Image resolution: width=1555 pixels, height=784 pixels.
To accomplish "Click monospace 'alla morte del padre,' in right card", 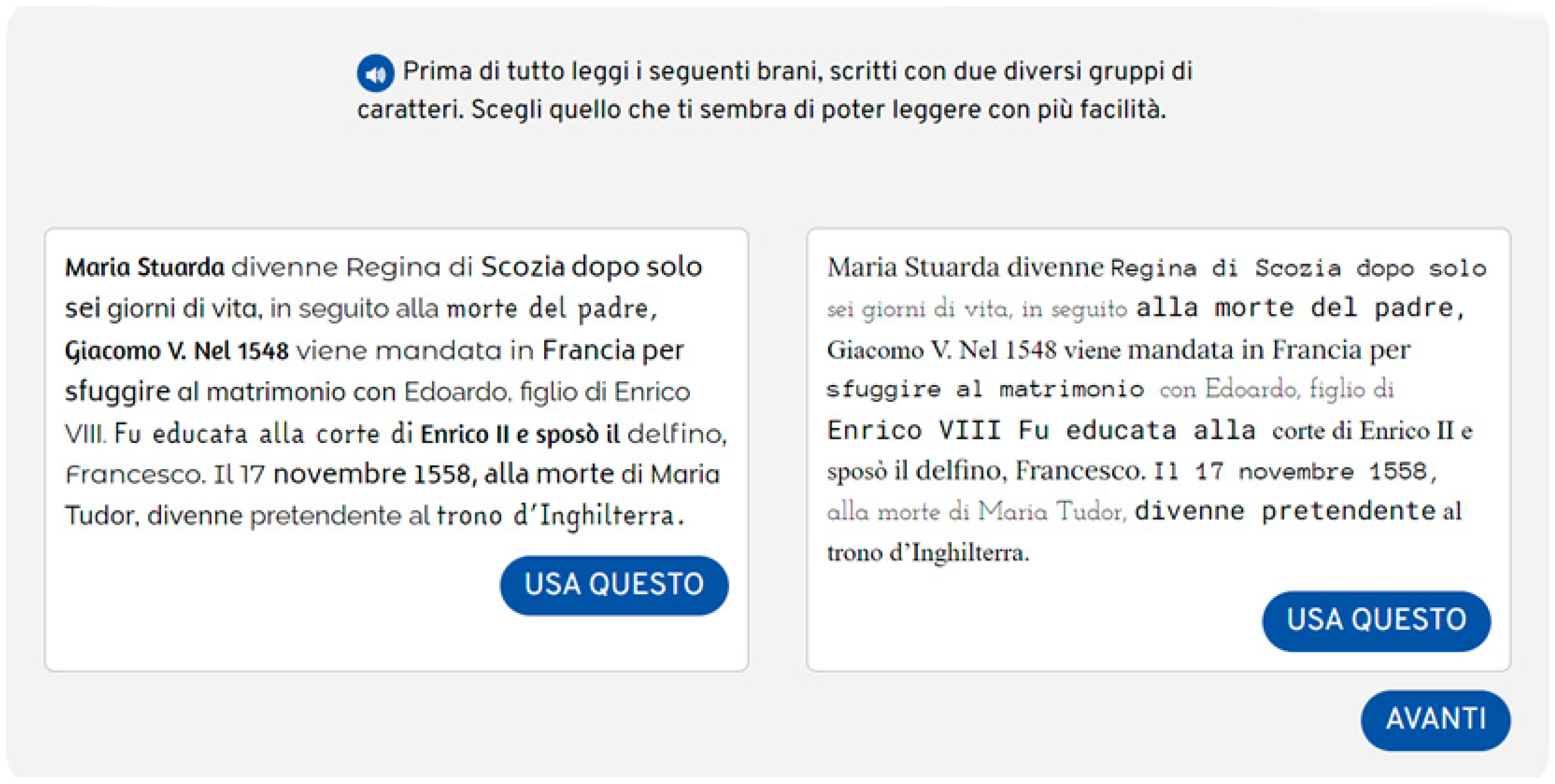I will coord(1300,308).
